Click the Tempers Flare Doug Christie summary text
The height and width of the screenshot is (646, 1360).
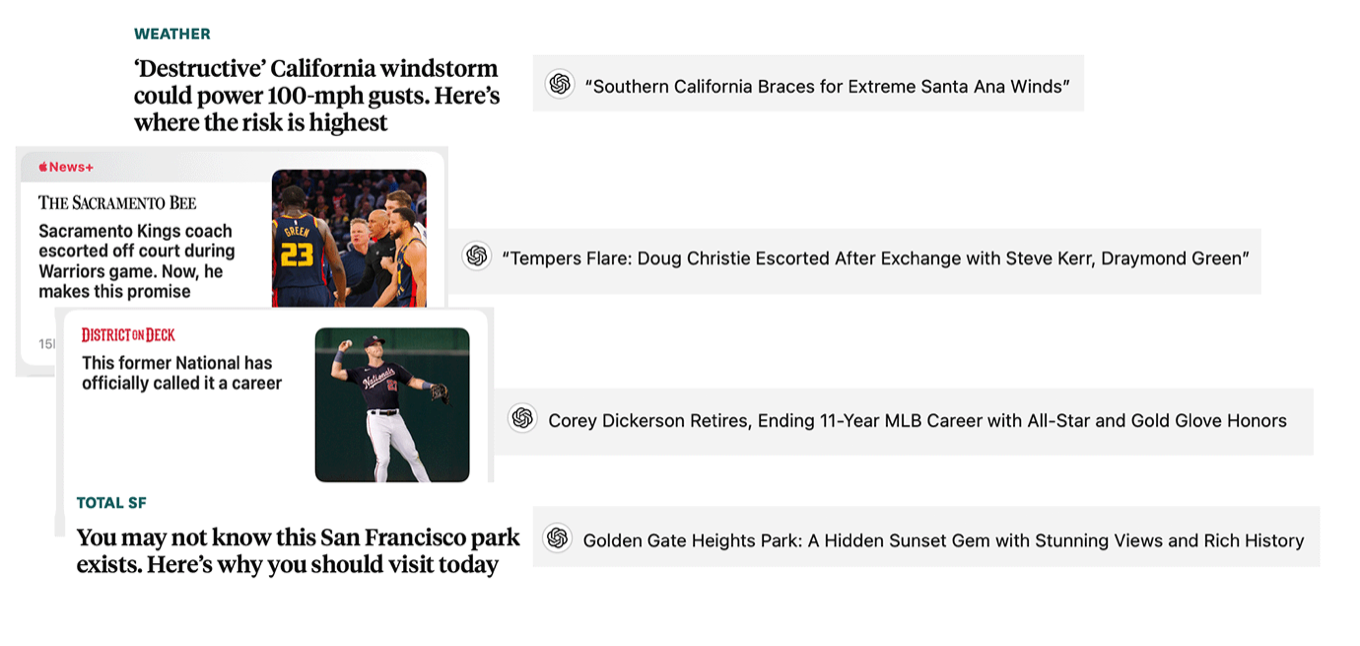(875, 259)
